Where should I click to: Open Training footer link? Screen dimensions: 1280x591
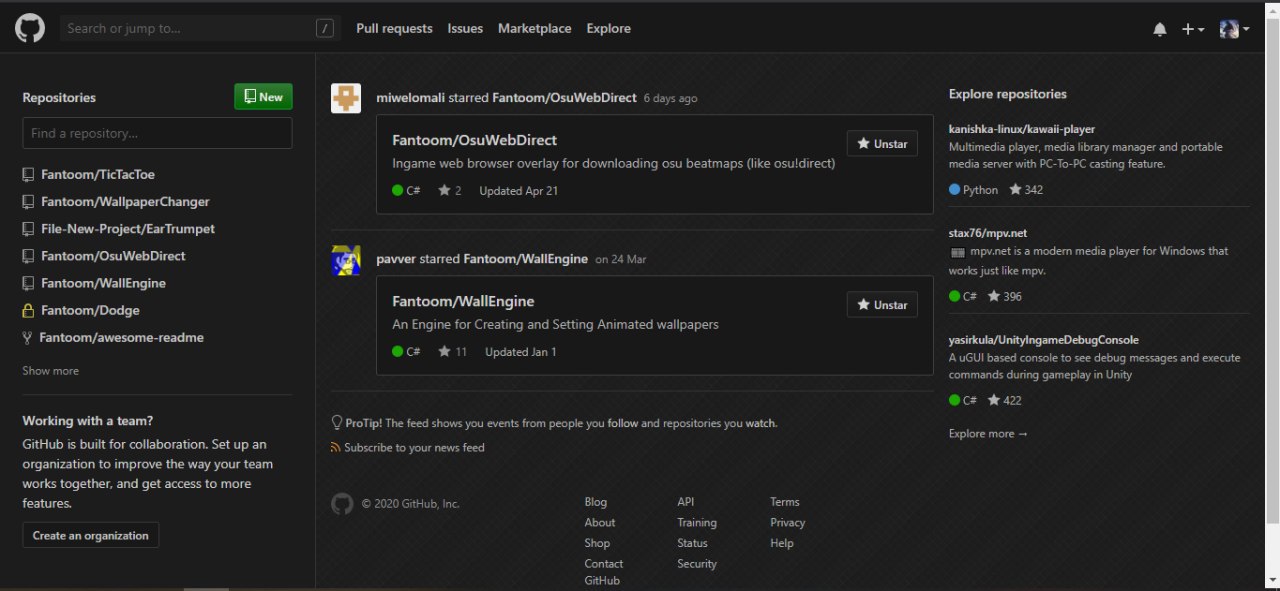click(x=697, y=522)
